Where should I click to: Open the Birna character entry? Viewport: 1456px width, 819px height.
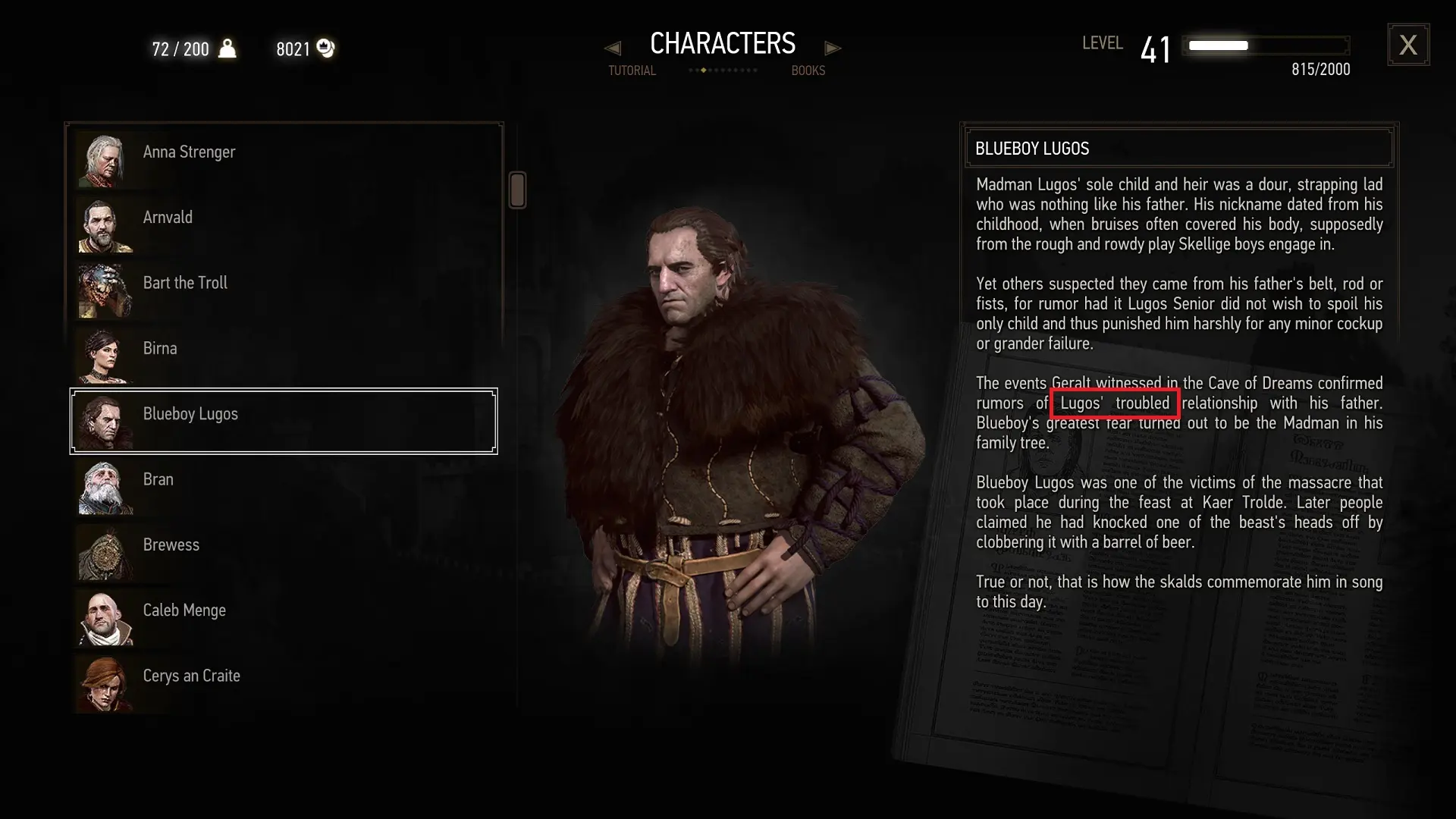286,356
